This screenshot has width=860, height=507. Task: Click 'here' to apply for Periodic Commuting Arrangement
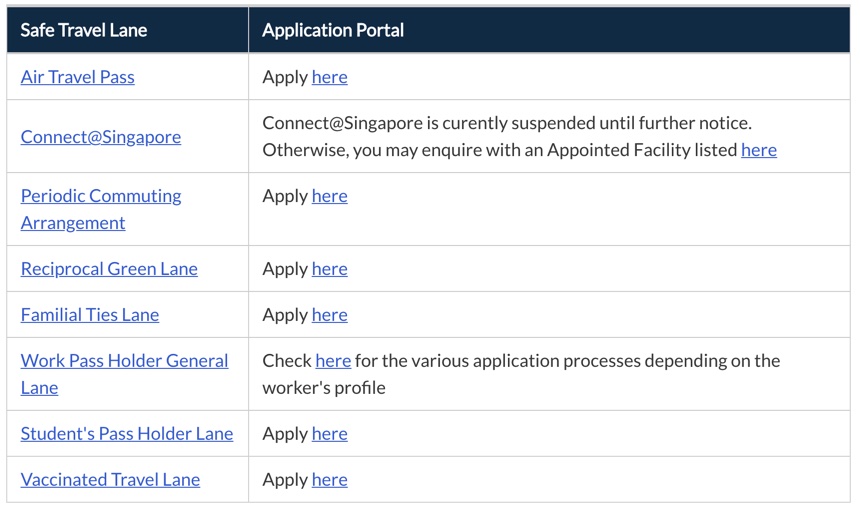point(329,196)
